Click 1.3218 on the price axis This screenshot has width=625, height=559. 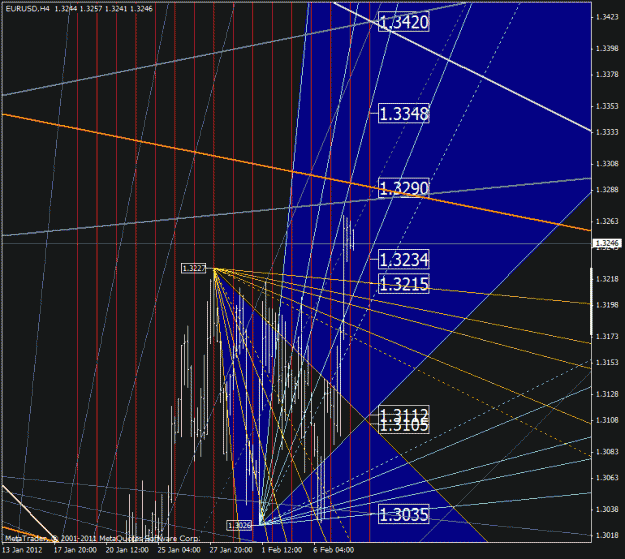pos(607,279)
